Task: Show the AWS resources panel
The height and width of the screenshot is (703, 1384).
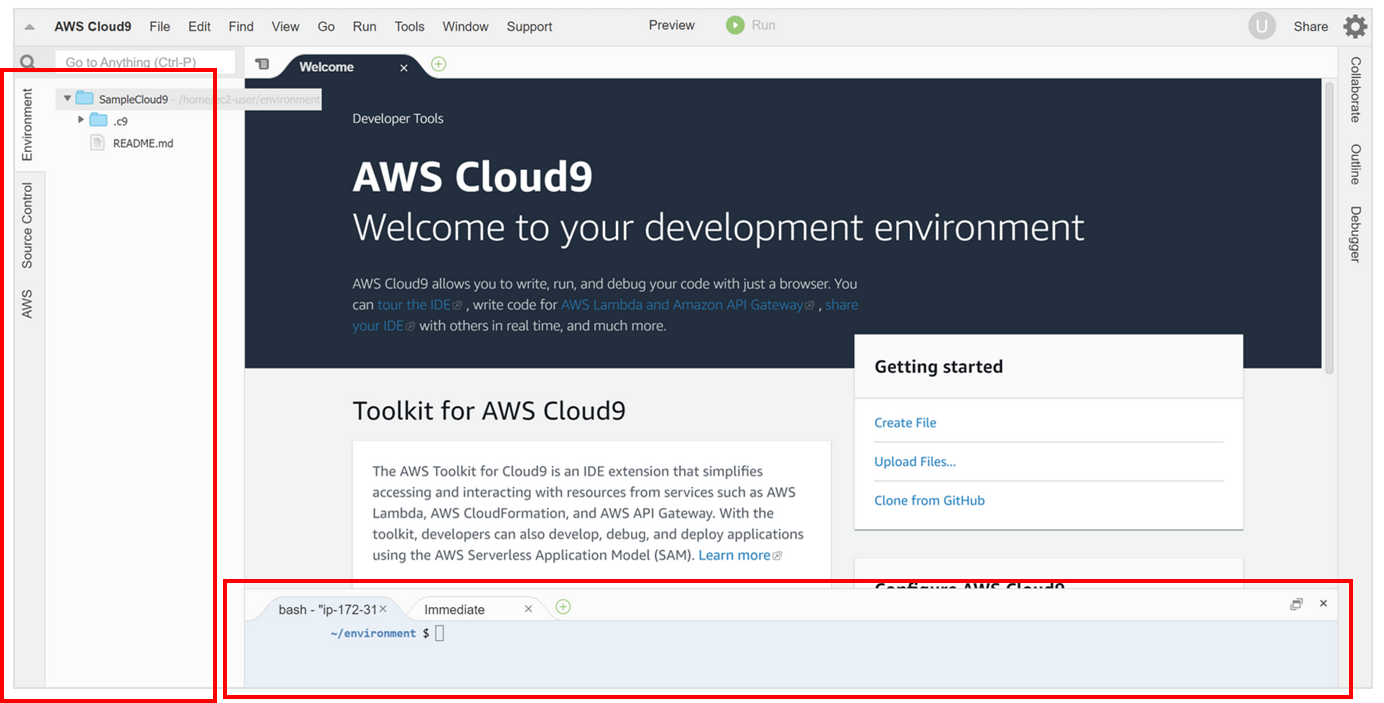Action: click(x=27, y=303)
